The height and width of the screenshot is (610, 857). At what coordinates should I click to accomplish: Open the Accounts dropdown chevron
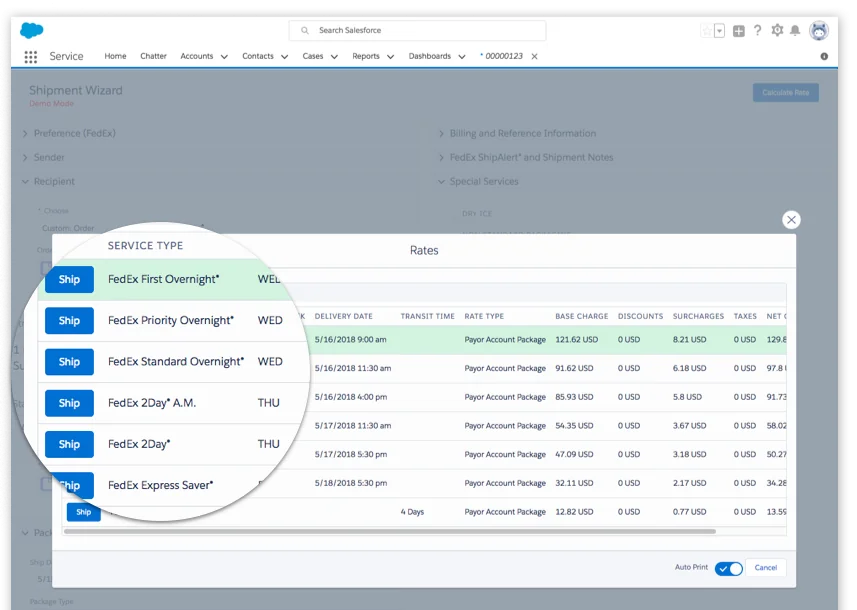[x=224, y=56]
